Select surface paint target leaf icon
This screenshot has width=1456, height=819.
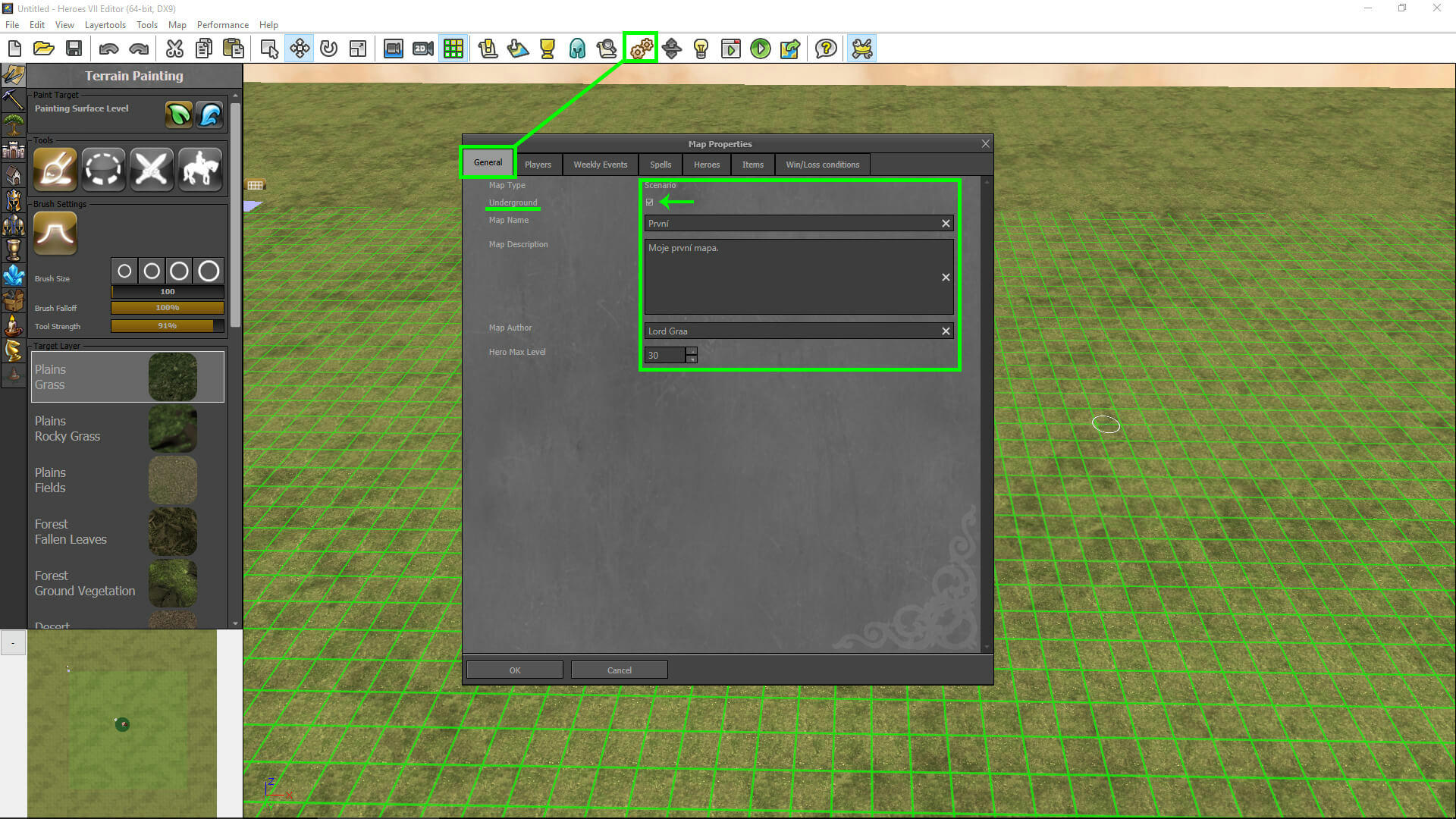pos(179,115)
